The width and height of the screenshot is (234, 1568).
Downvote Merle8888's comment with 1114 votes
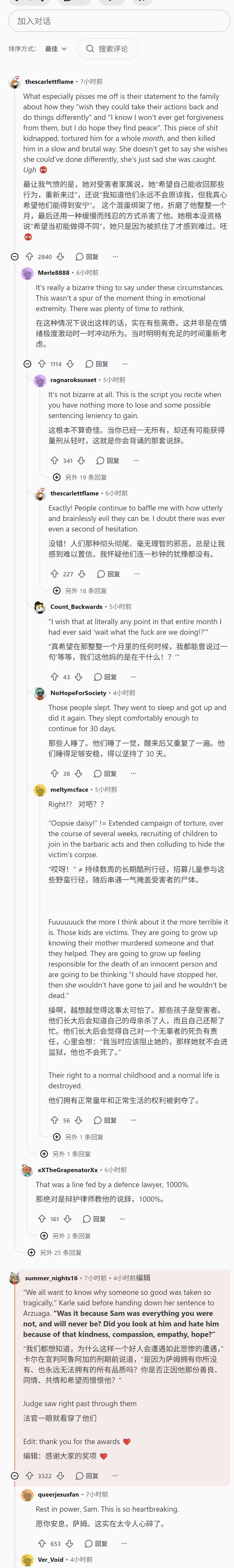[x=70, y=363]
